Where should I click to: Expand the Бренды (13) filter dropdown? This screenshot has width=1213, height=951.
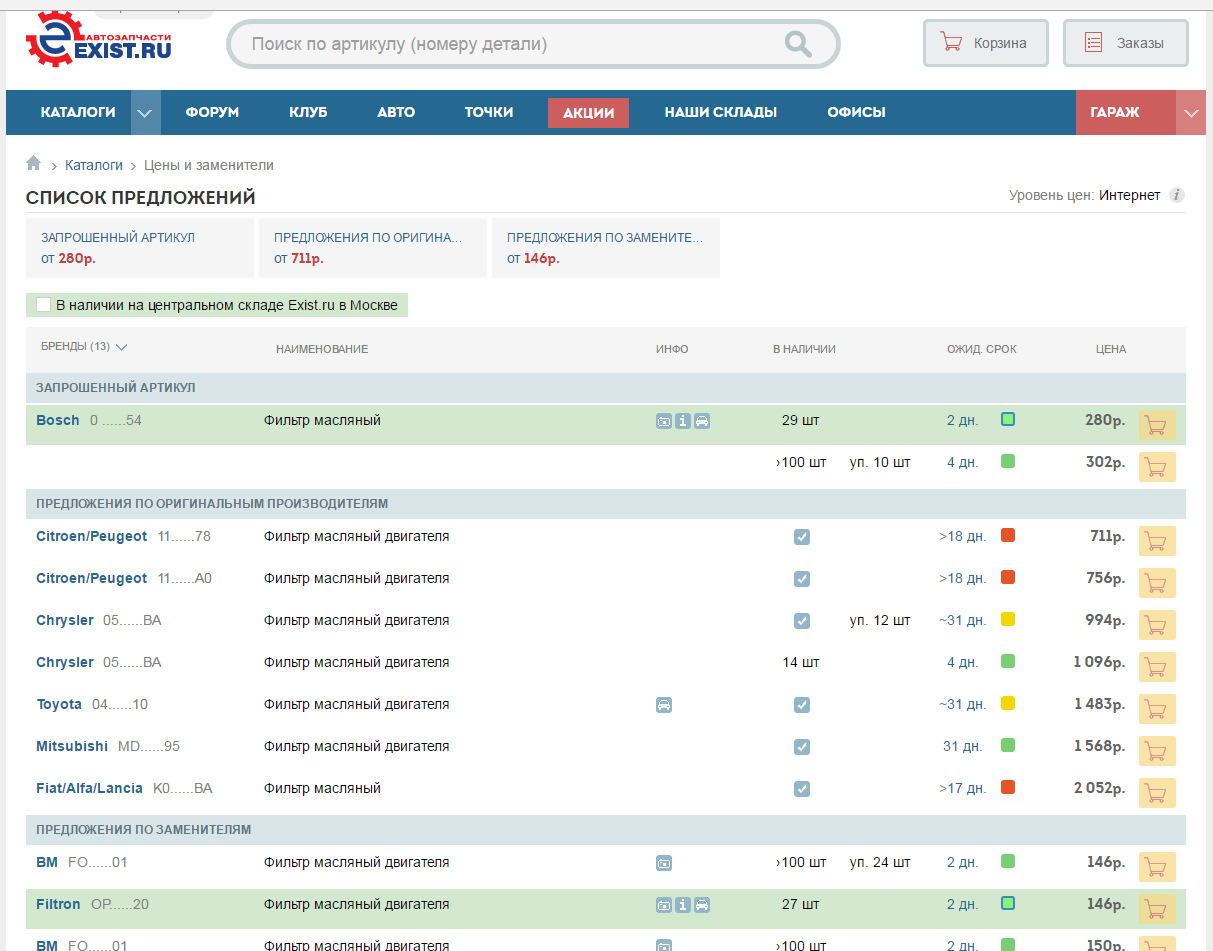coord(85,348)
